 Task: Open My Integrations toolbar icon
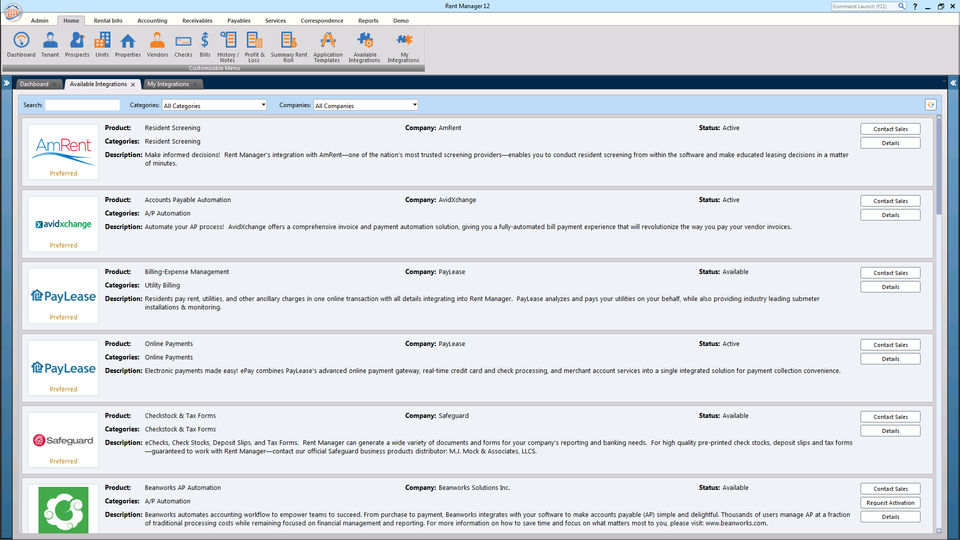403,47
